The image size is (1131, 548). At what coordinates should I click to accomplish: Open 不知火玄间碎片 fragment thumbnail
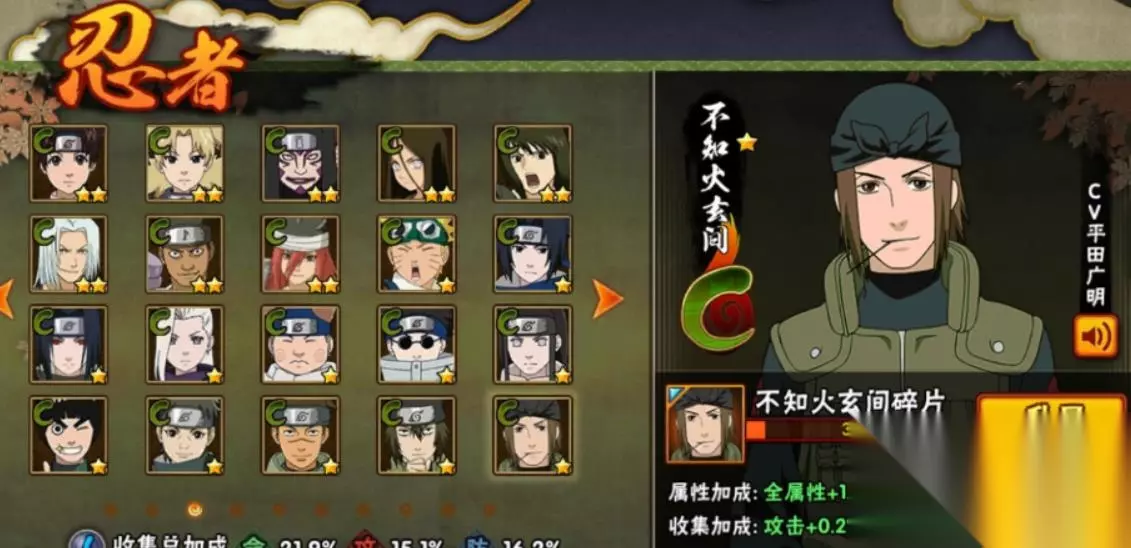click(705, 424)
